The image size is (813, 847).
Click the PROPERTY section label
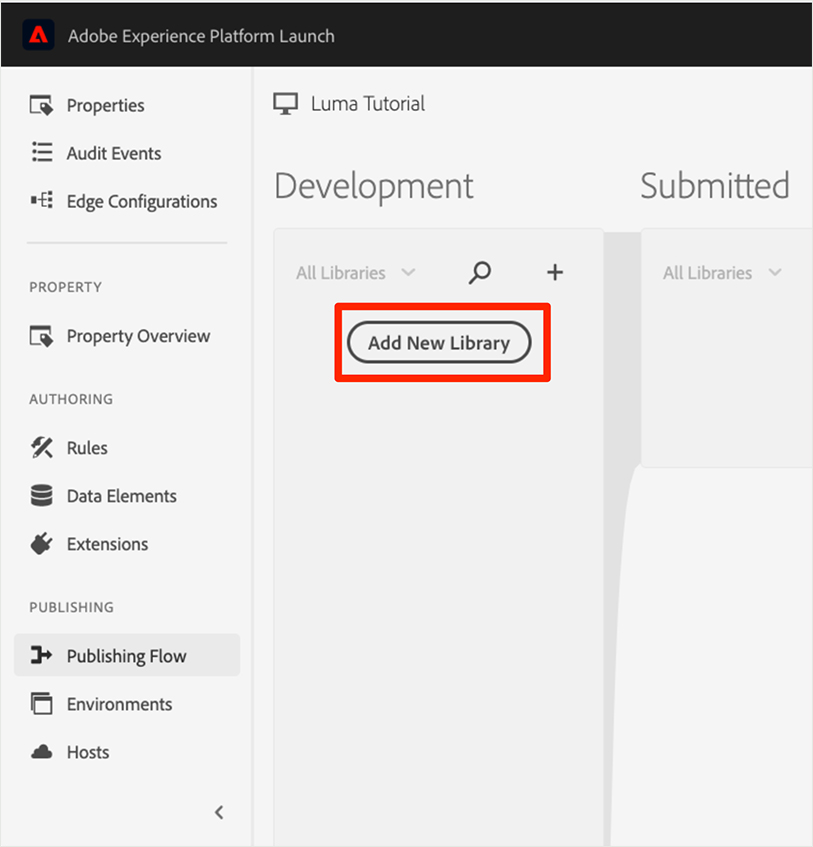pyautogui.click(x=65, y=287)
